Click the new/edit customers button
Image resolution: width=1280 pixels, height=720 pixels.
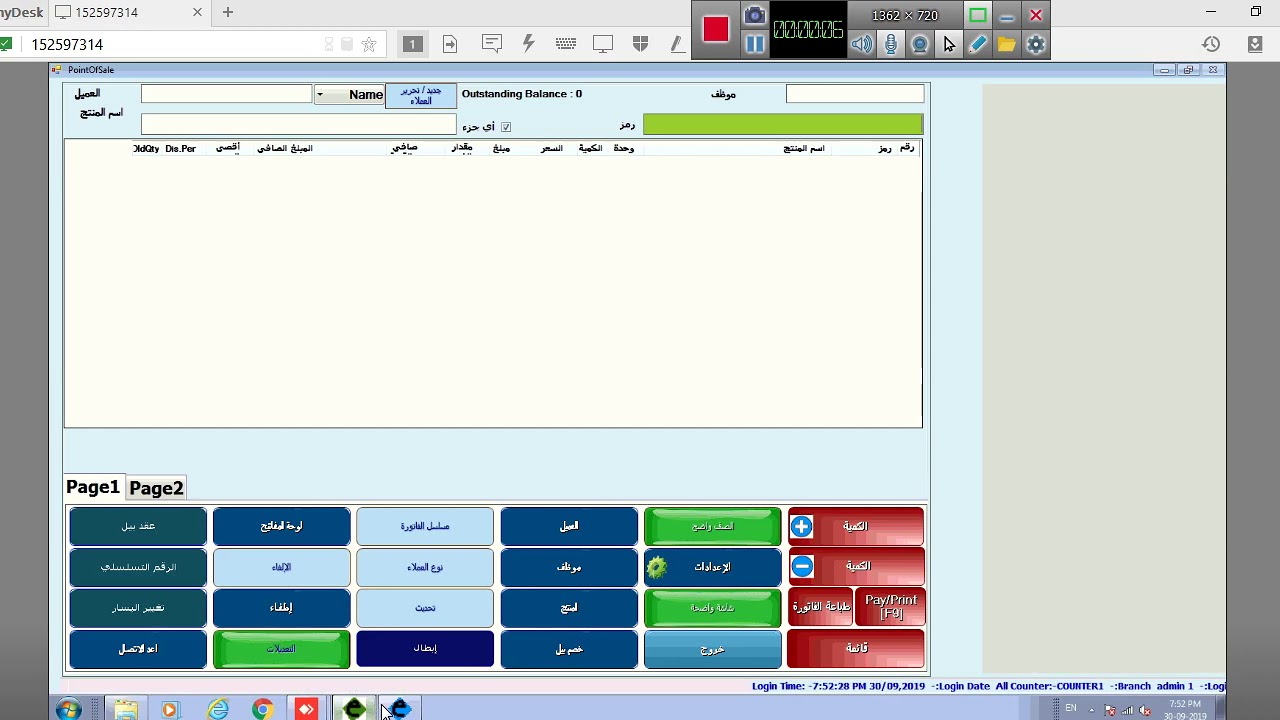(421, 95)
